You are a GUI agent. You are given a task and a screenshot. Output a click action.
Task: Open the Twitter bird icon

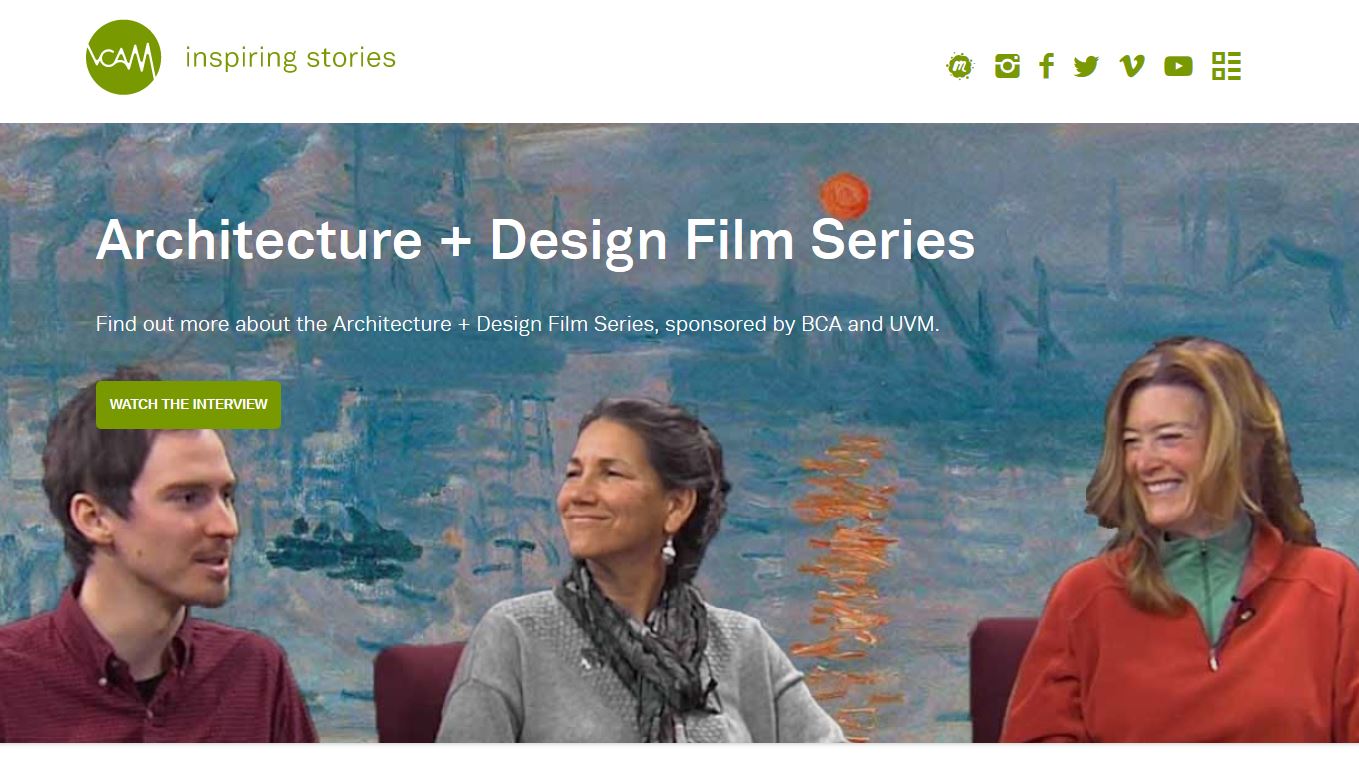click(x=1086, y=66)
